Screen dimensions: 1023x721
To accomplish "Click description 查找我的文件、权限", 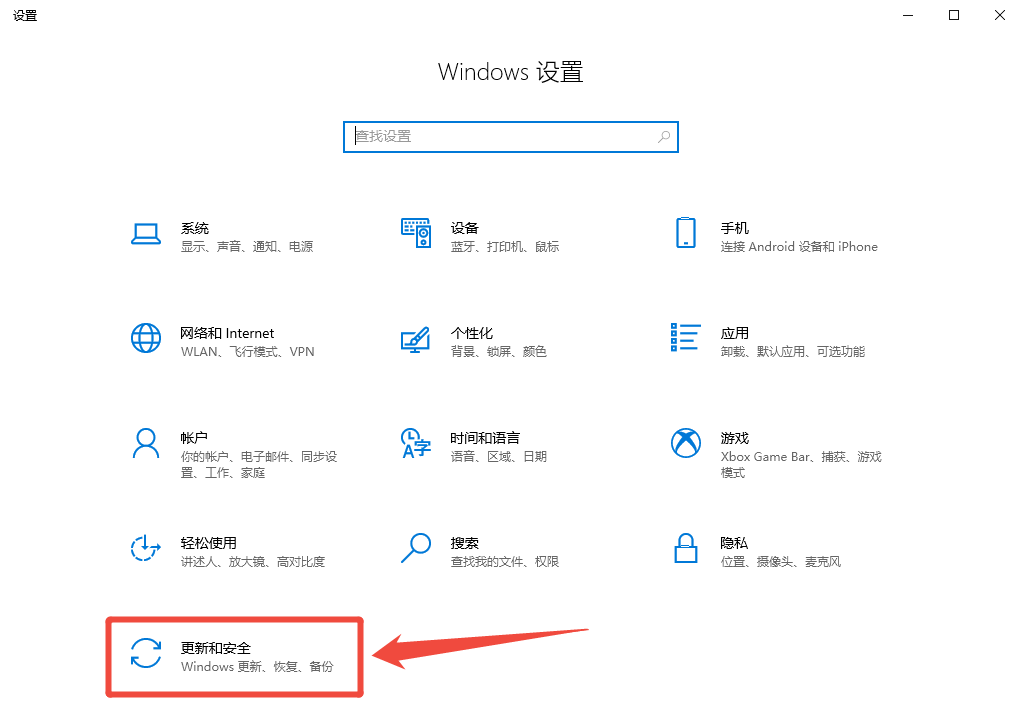I will click(505, 562).
